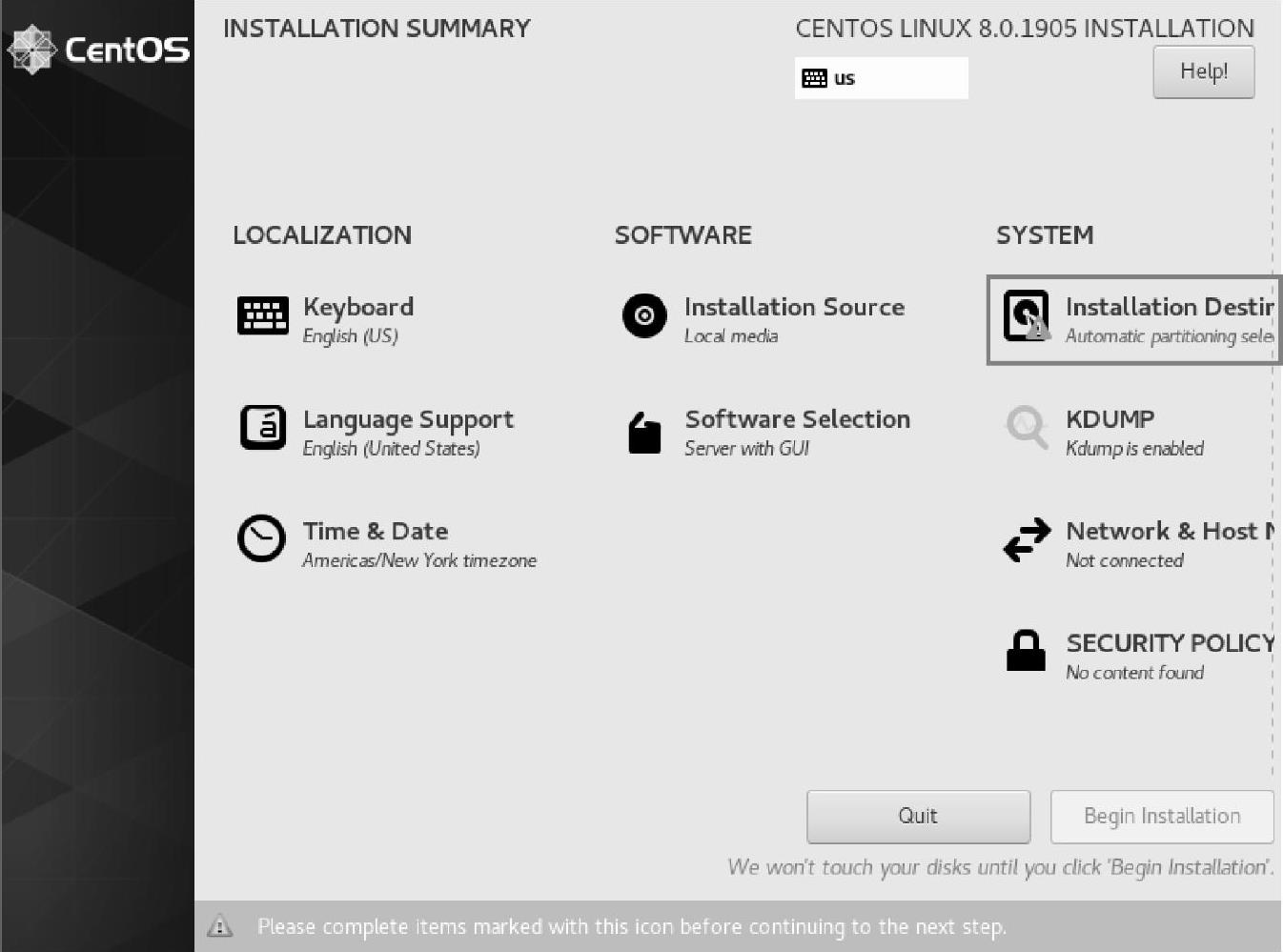
Task: Open the SECURITY POLICY title
Action: click(x=1171, y=643)
